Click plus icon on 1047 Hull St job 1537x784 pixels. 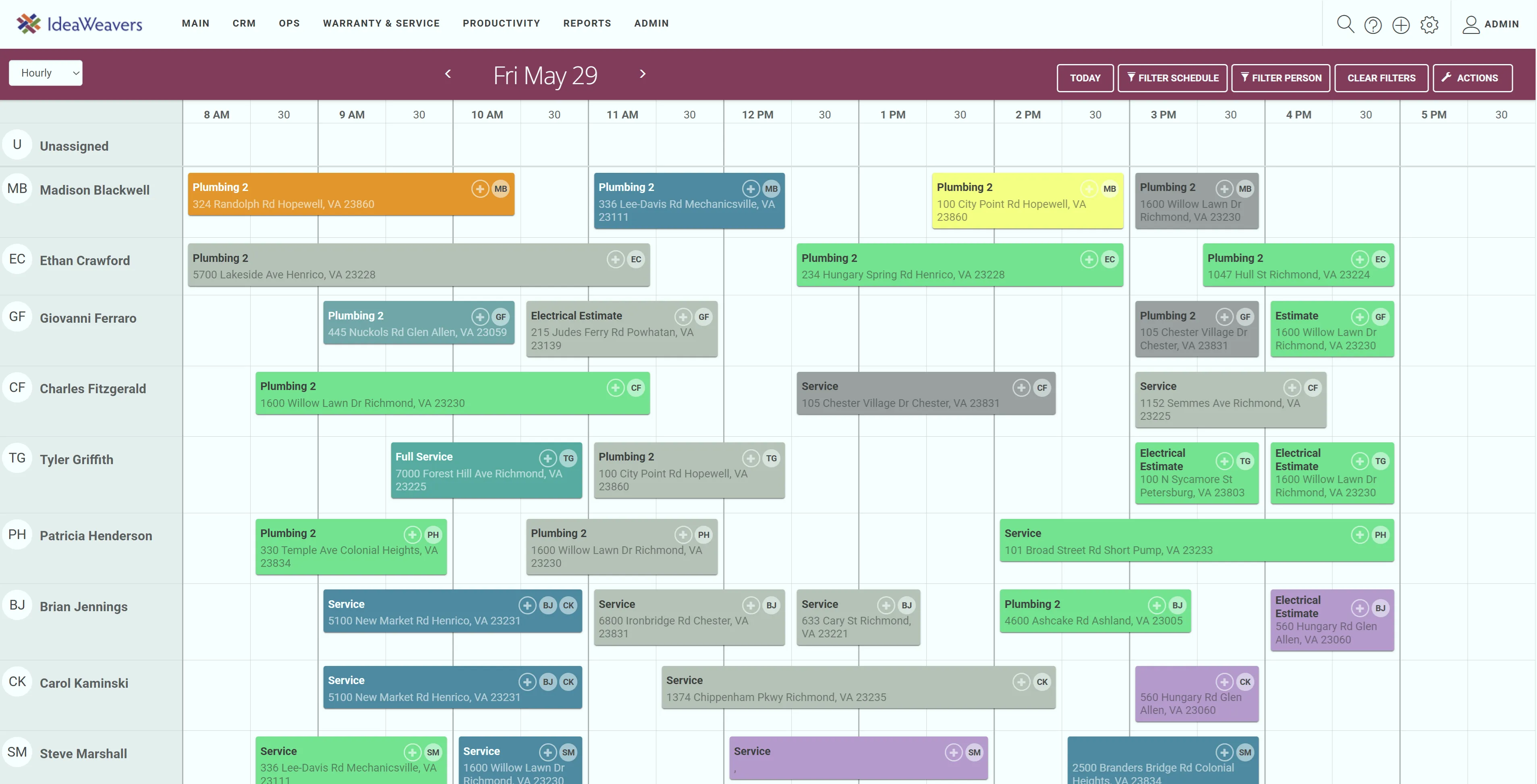point(1360,259)
